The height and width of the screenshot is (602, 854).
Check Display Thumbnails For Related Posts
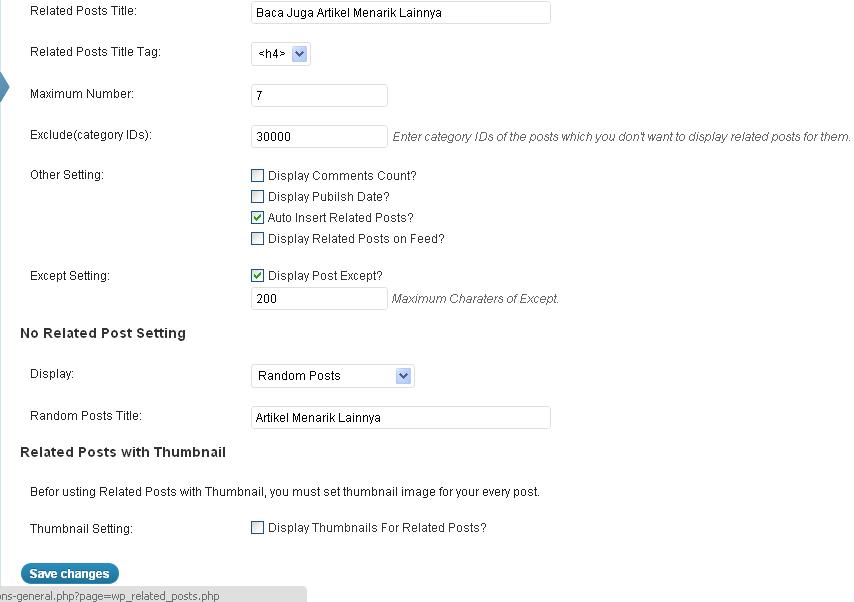[258, 528]
